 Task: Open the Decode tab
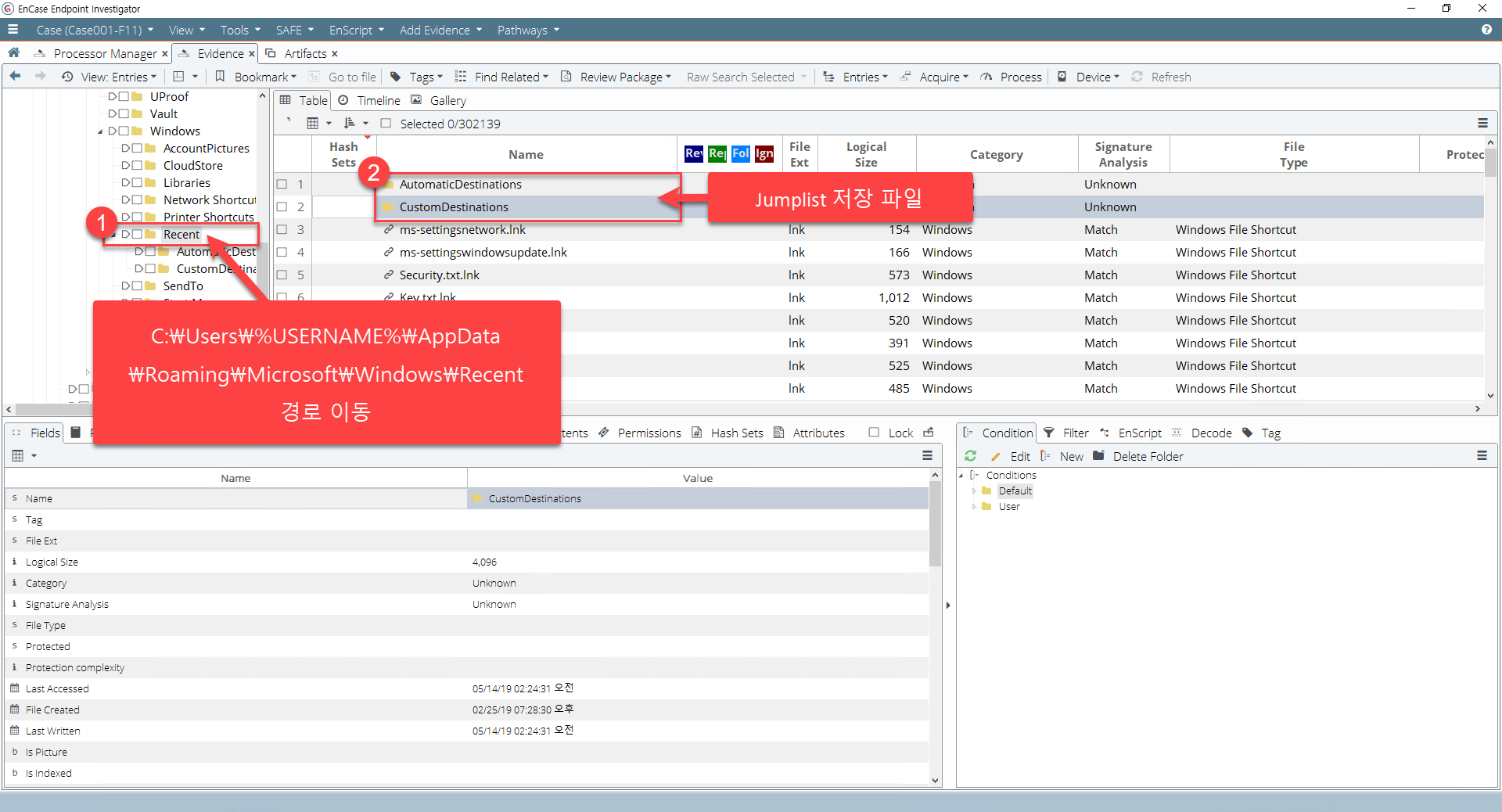[1211, 433]
